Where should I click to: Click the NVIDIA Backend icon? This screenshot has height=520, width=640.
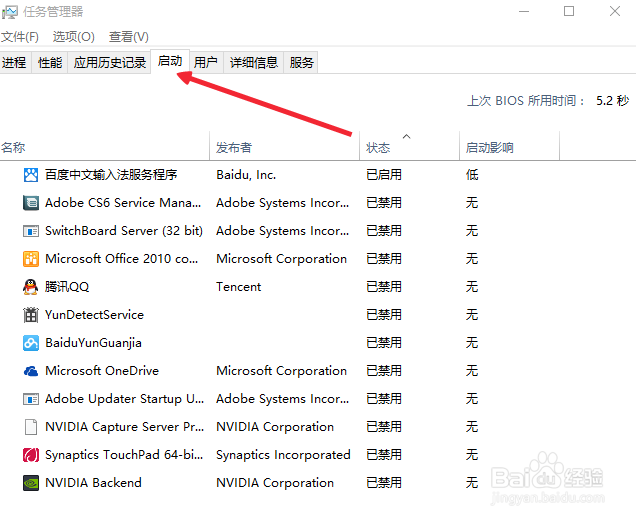coord(31,483)
